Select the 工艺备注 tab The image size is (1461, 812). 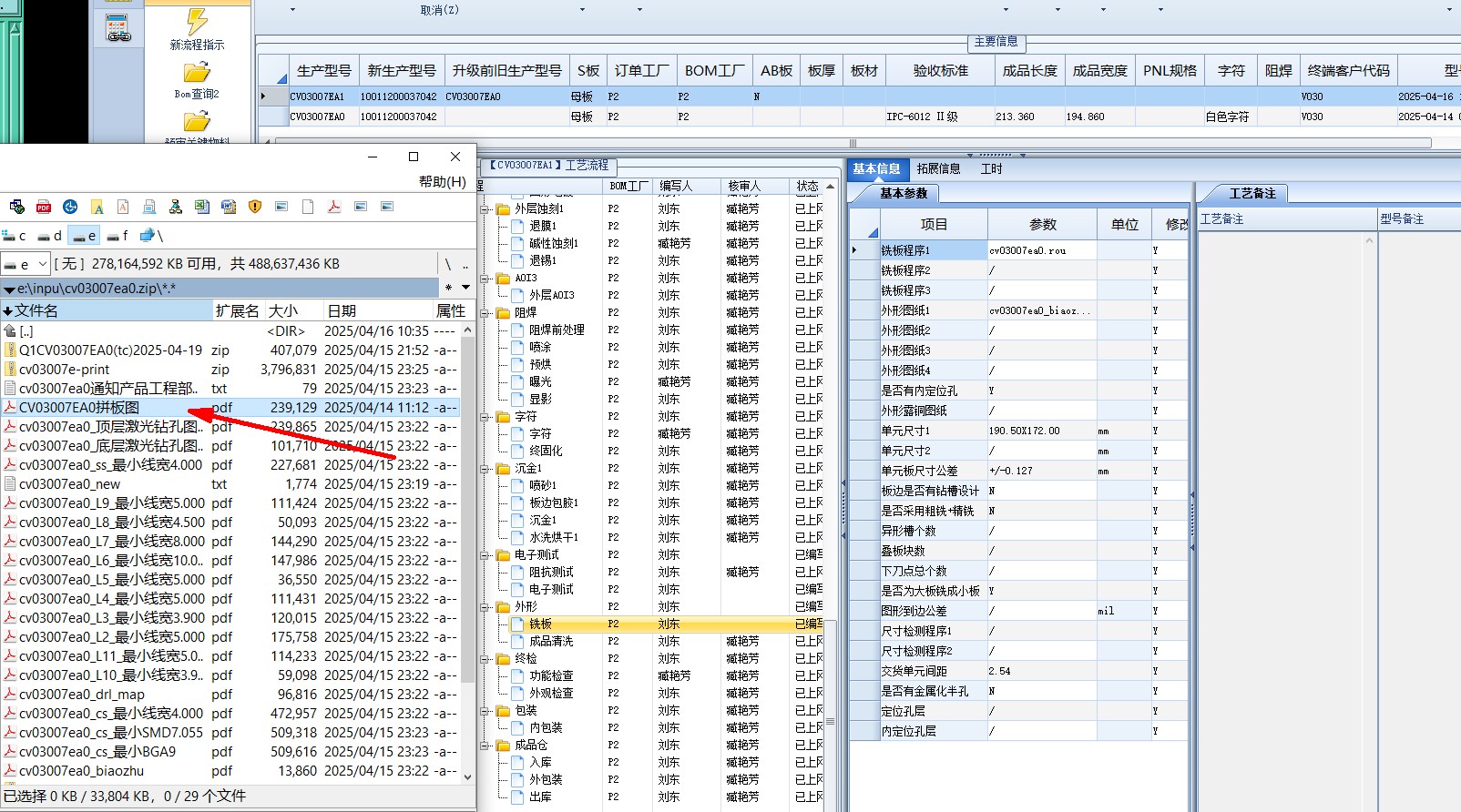click(x=1252, y=193)
